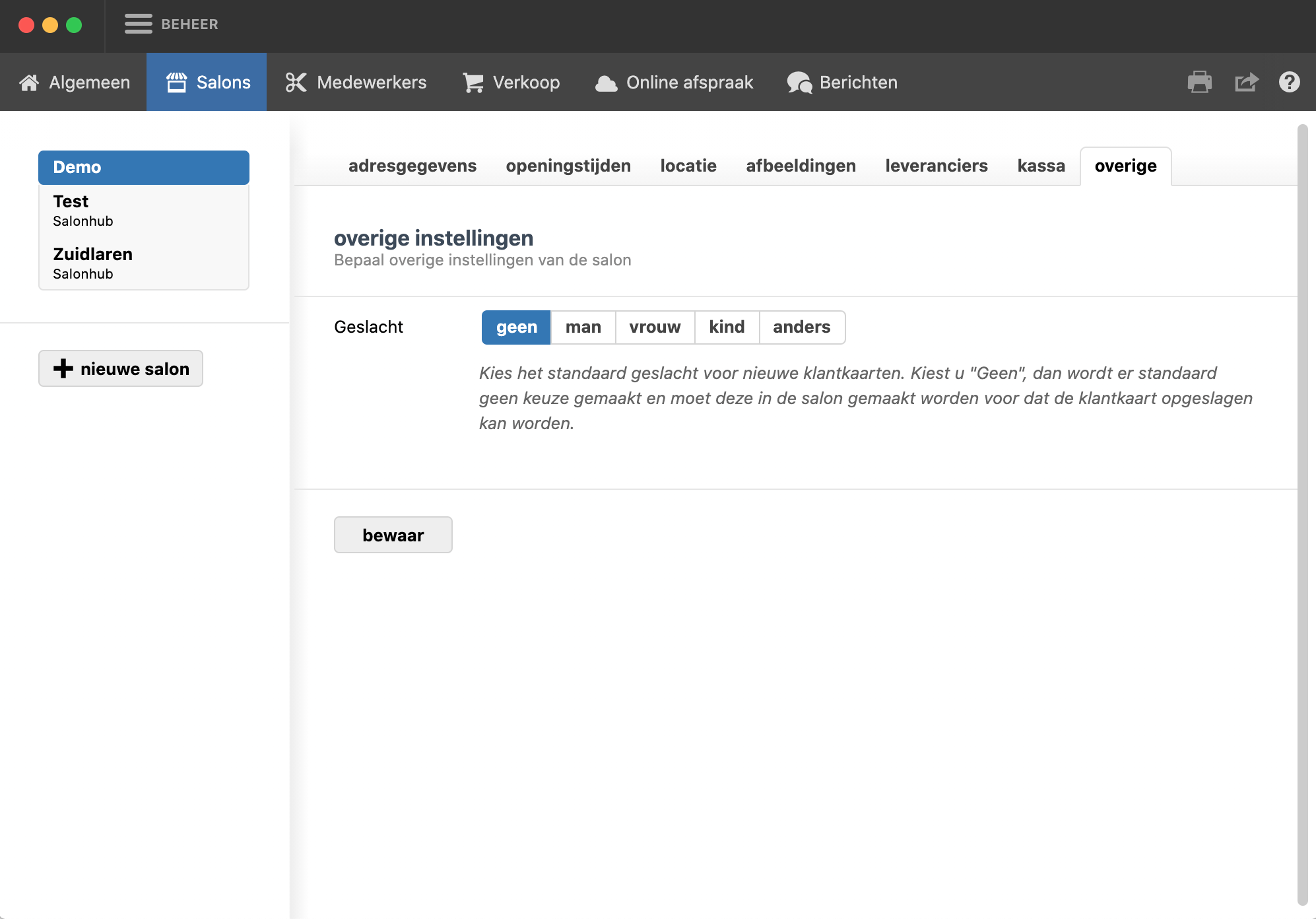Click the 'overige instellingen' heading
The height and width of the screenshot is (919, 1316).
[434, 238]
